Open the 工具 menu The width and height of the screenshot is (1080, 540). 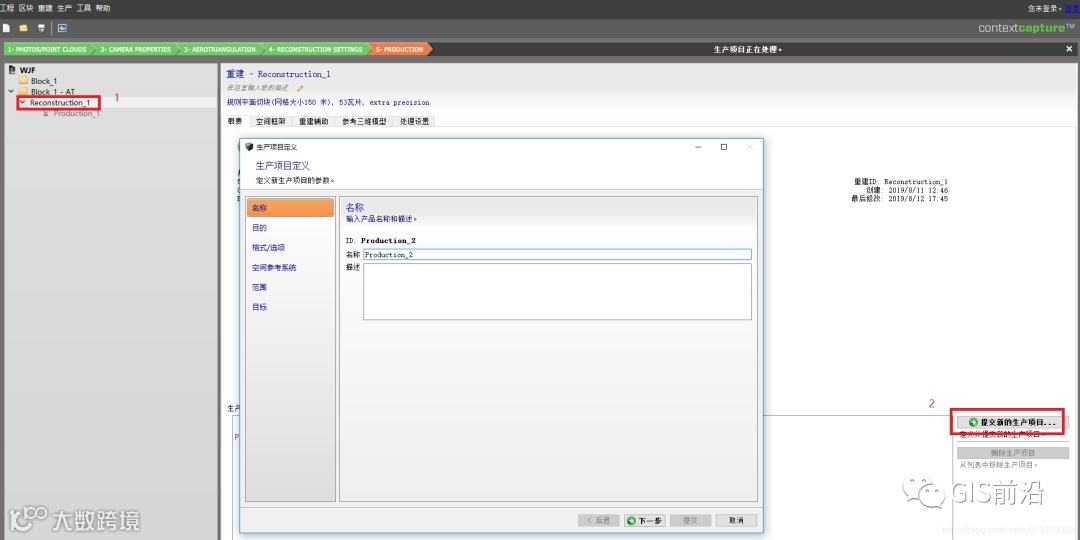pos(83,8)
